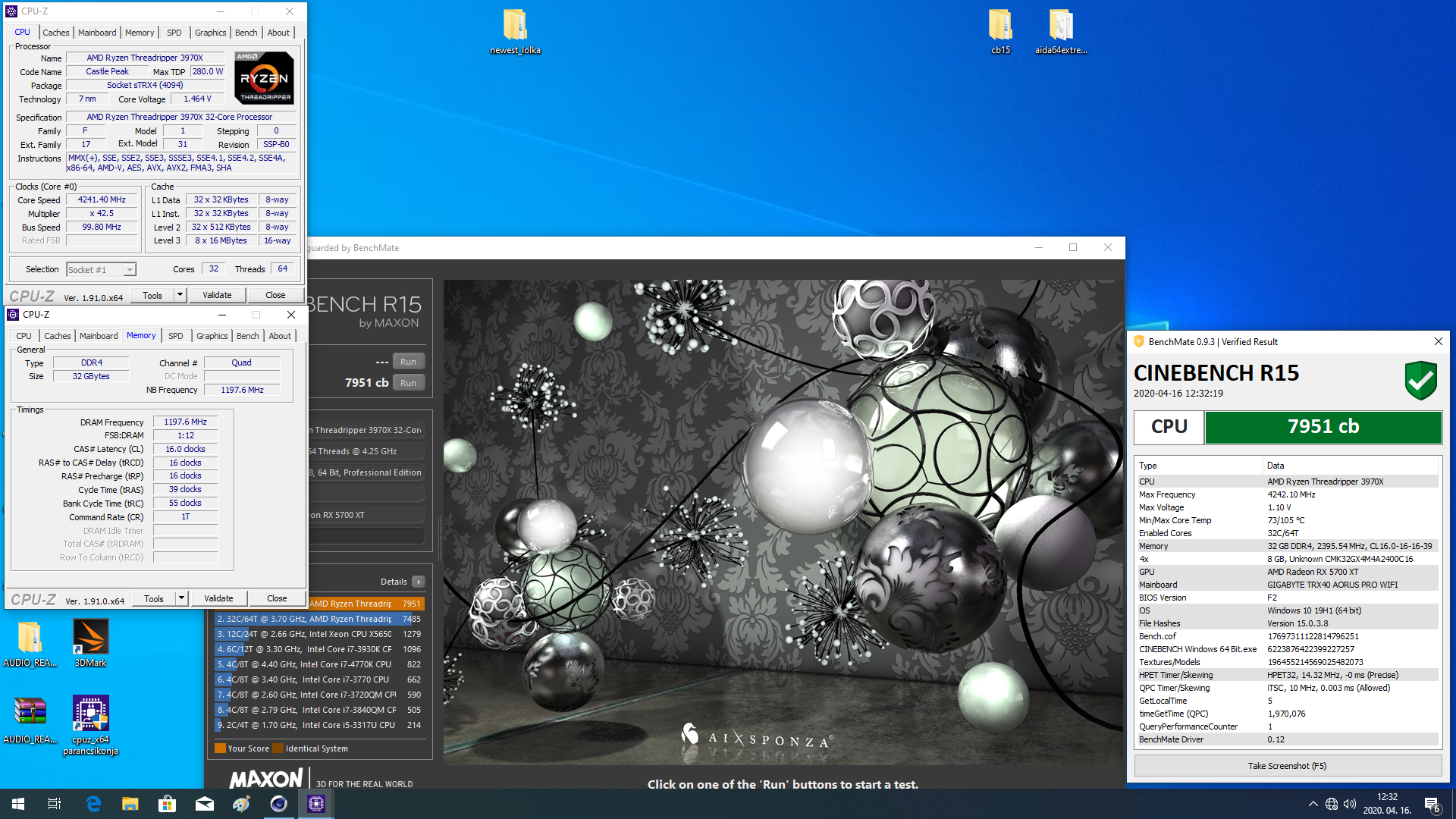Run the Cinebench CPU test

click(x=408, y=383)
